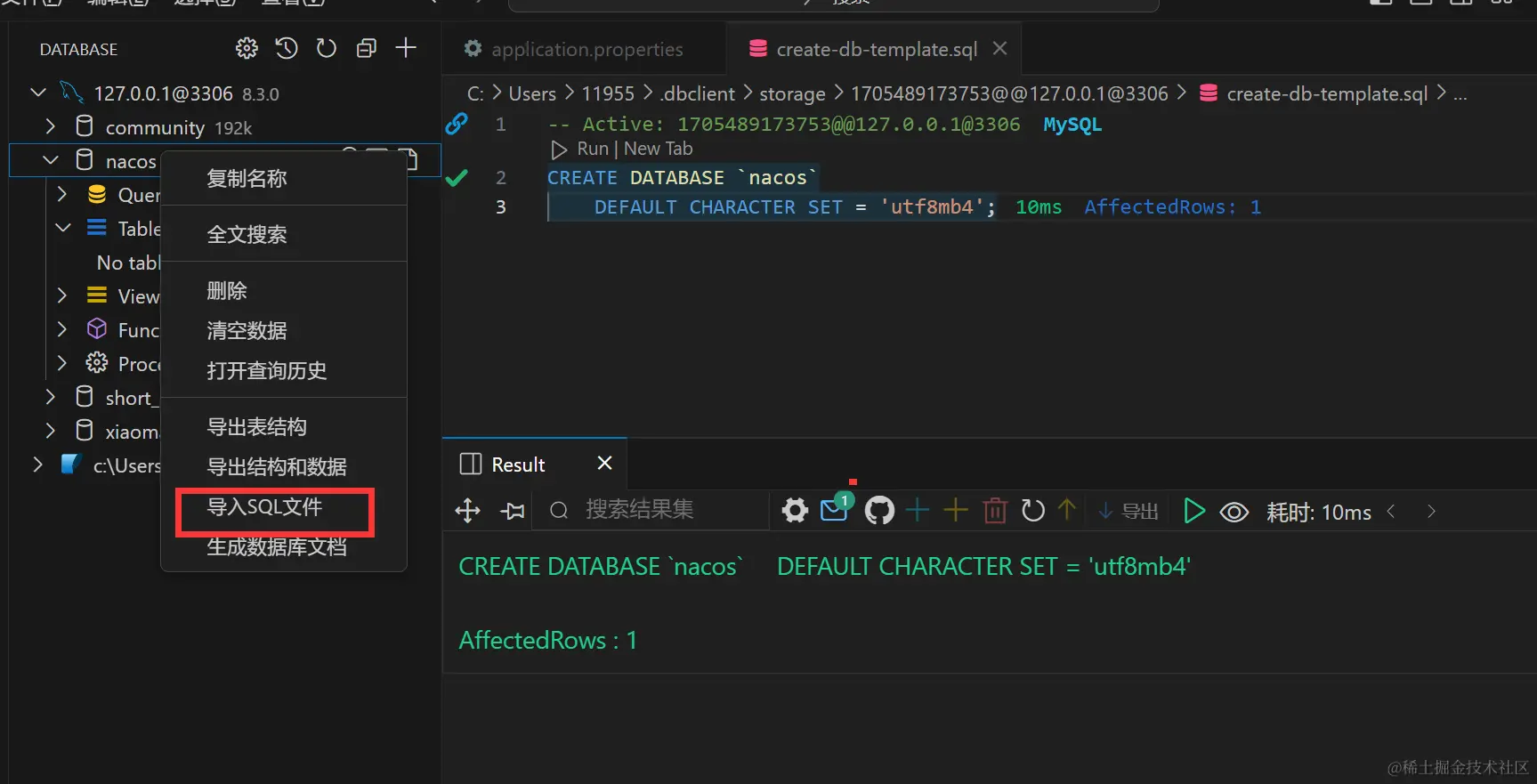Screen dimensions: 1537x784
Task: Click the yellow plus icon in result toolbar
Action: pyautogui.click(x=956, y=510)
